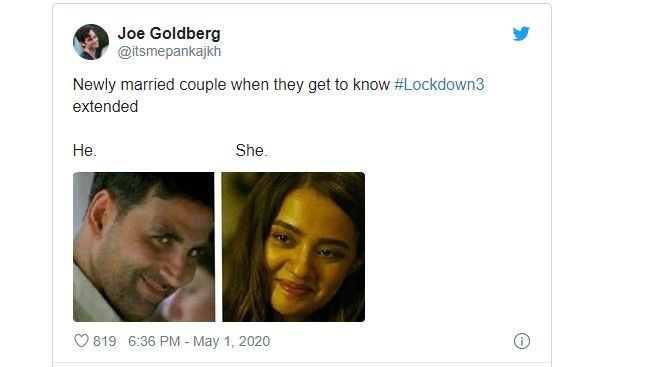
Task: Click the Joe Goldberg display name
Action: (169, 33)
